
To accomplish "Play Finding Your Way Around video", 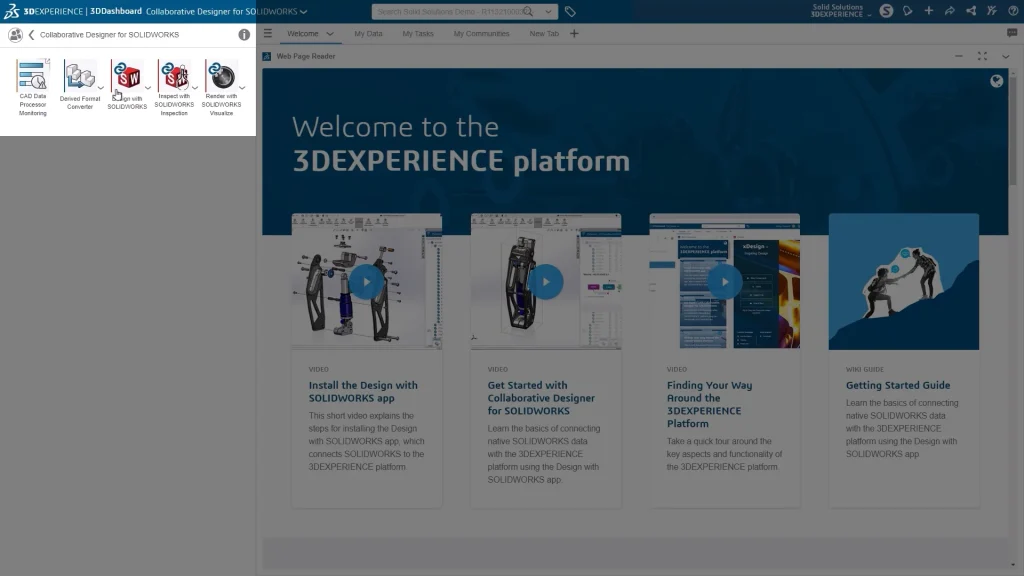I will point(724,282).
